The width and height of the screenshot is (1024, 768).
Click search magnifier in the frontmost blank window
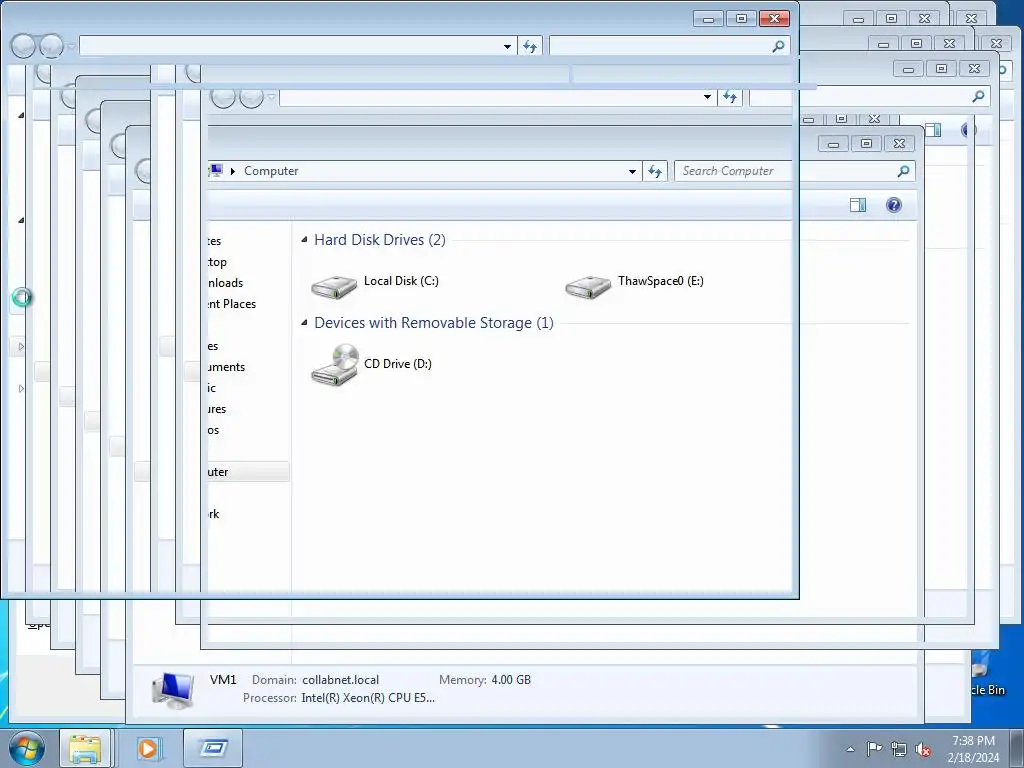778,46
